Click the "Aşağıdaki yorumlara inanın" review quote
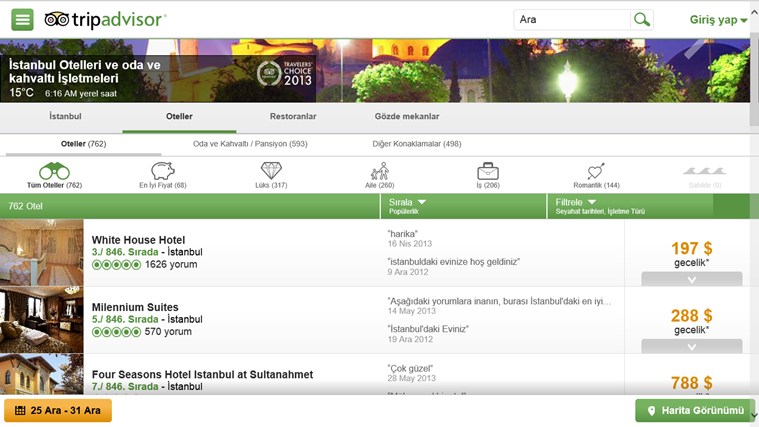 click(499, 301)
